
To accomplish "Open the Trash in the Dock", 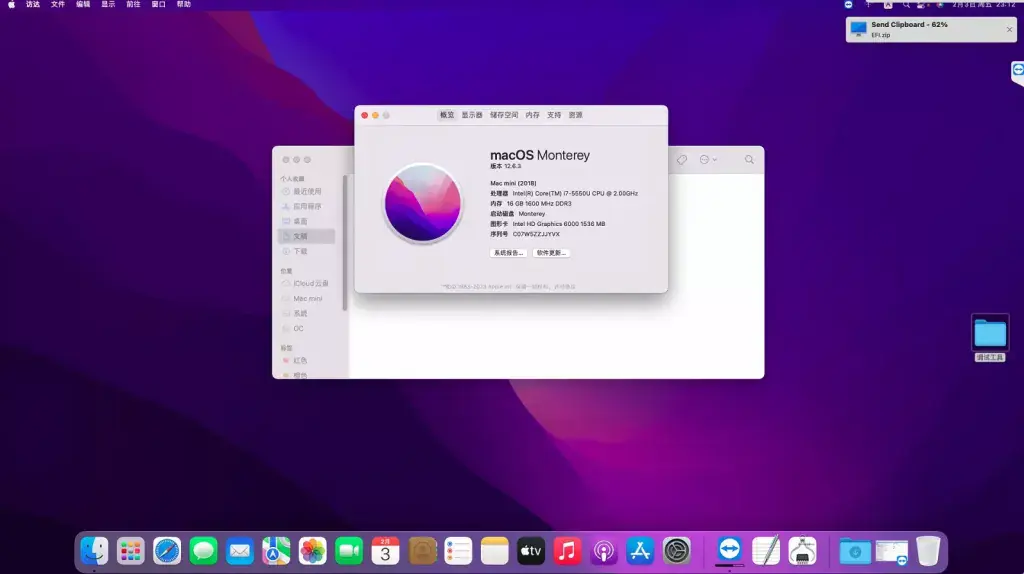I will pos(928,551).
